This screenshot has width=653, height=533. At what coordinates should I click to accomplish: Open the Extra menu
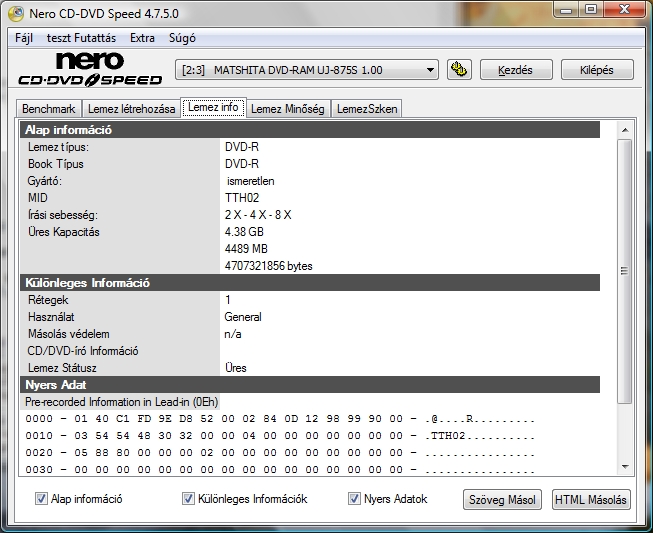point(142,38)
